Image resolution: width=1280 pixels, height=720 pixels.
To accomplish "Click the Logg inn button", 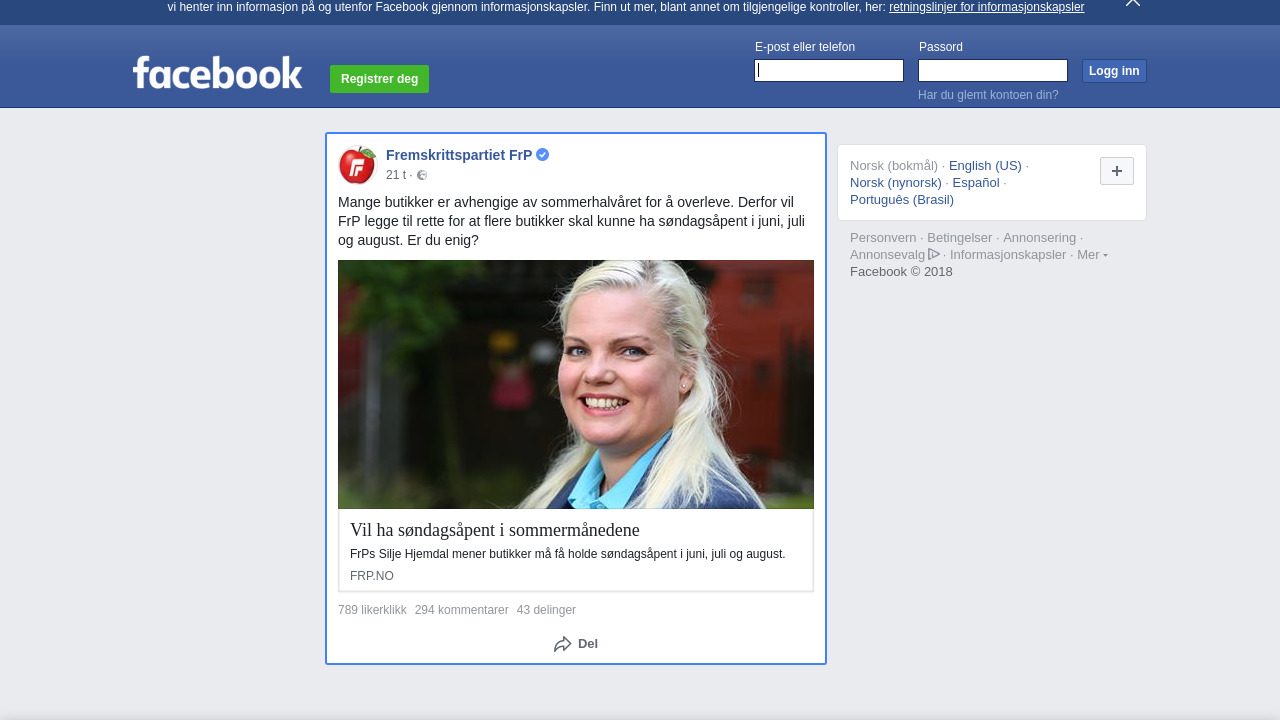I will pos(1114,71).
